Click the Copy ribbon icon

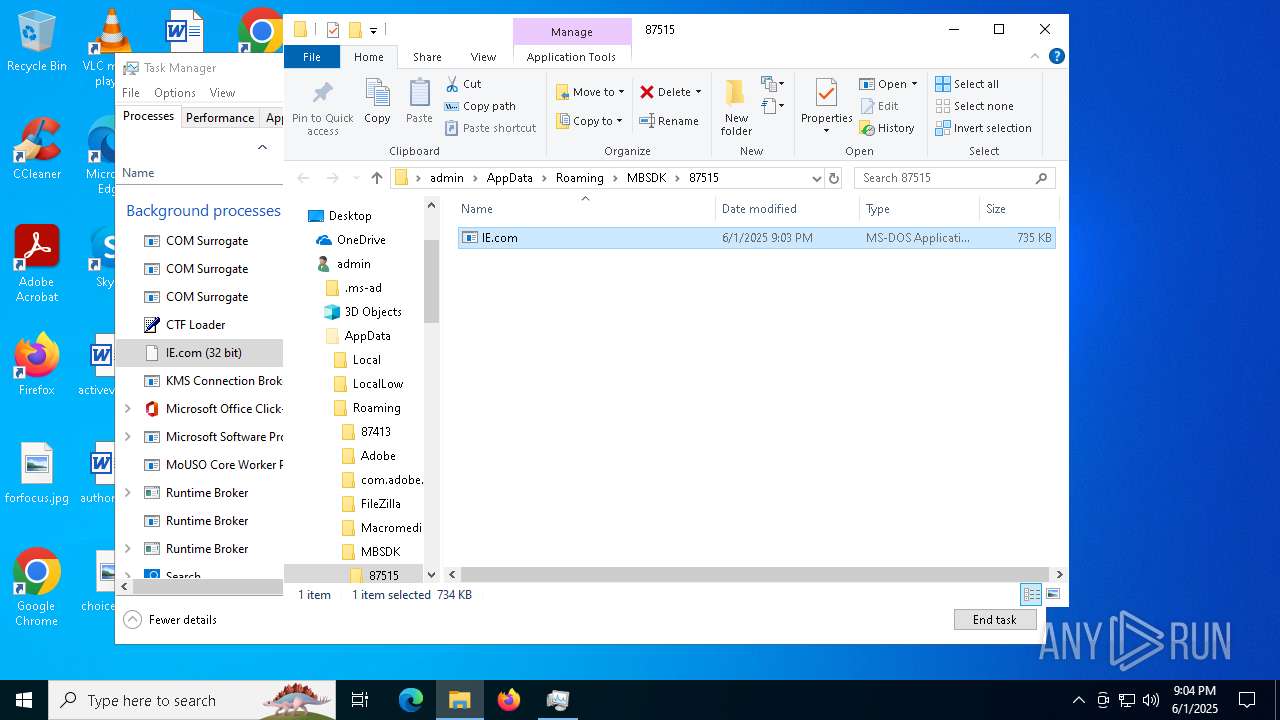click(x=377, y=102)
